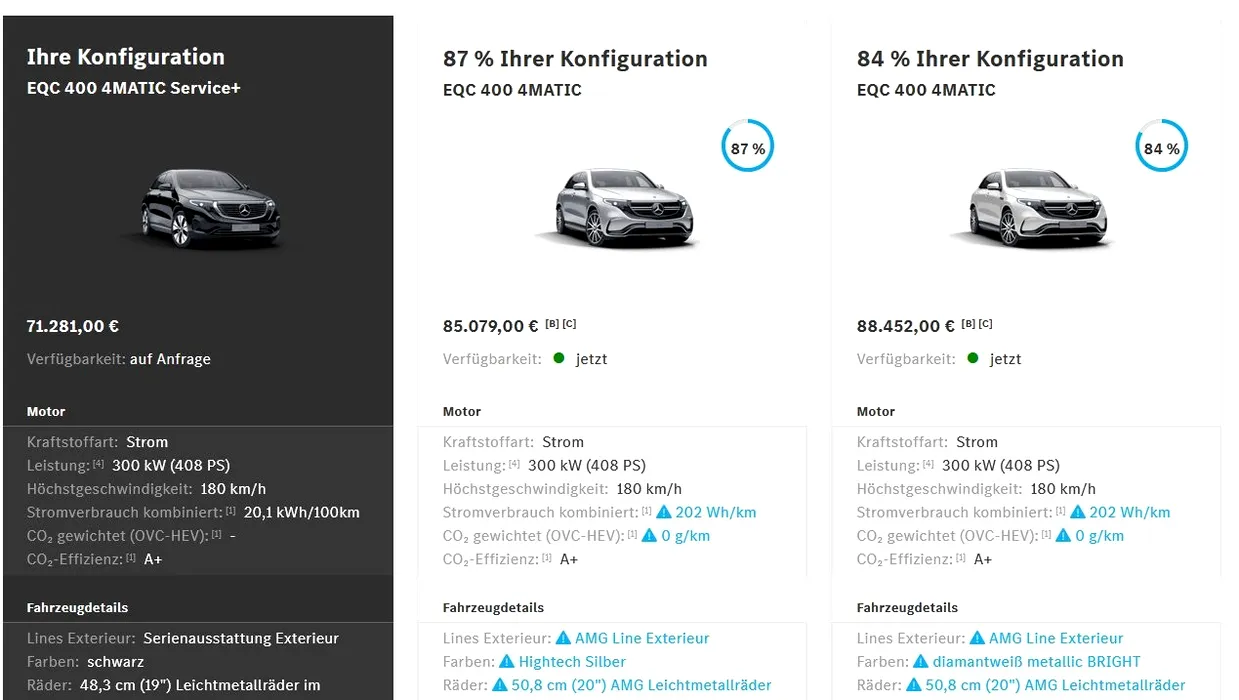This screenshot has width=1239, height=700.
Task: Open the Hightech Silber color link
Action: pyautogui.click(x=572, y=662)
